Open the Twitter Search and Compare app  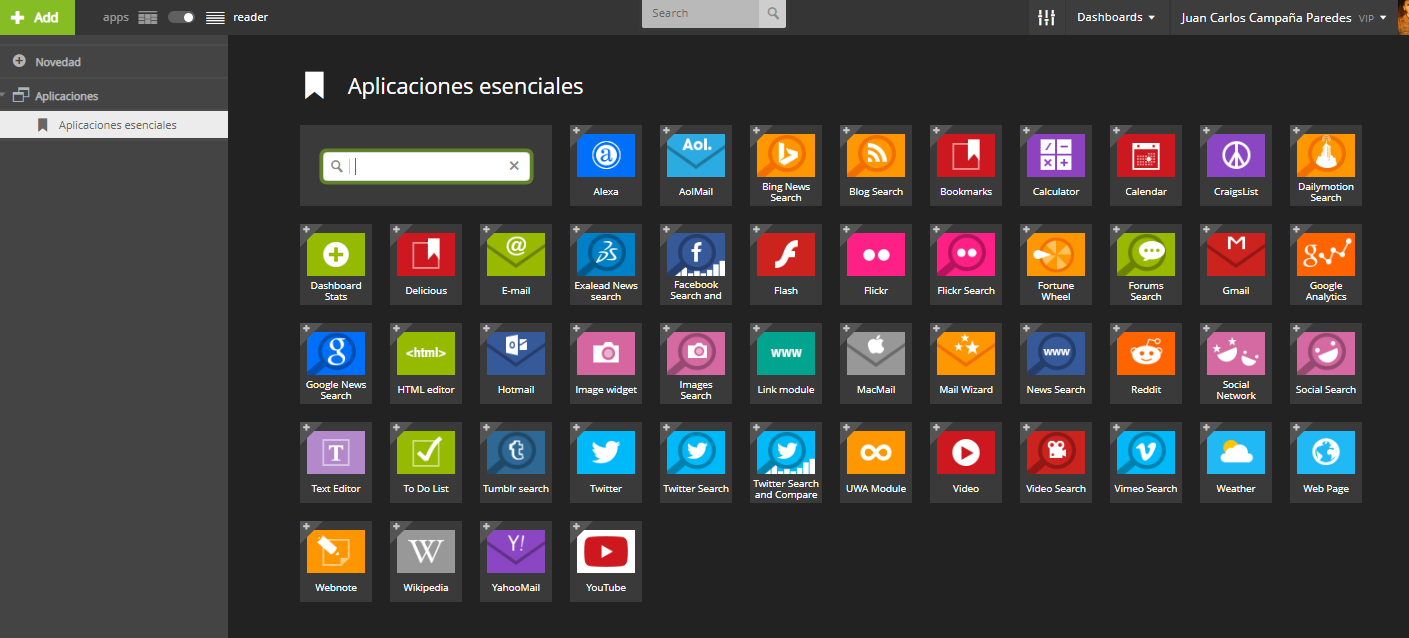tap(786, 462)
